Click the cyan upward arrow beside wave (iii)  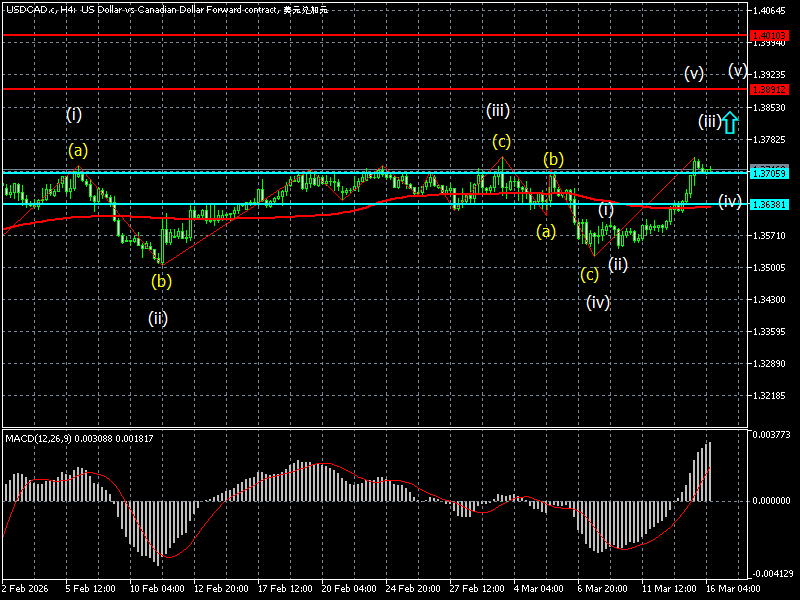730,122
